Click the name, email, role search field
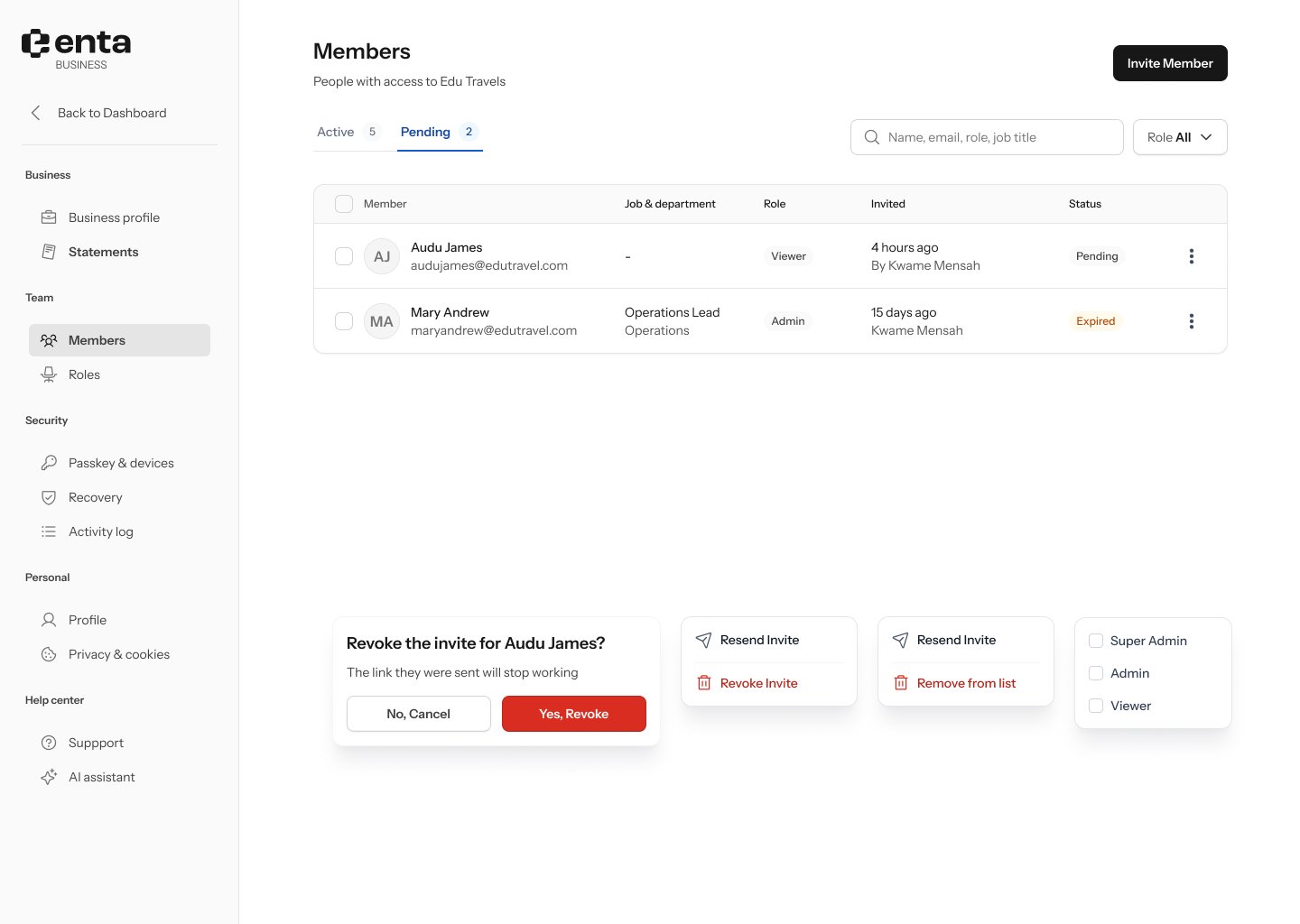Viewport: 1300px width, 924px height. [987, 137]
